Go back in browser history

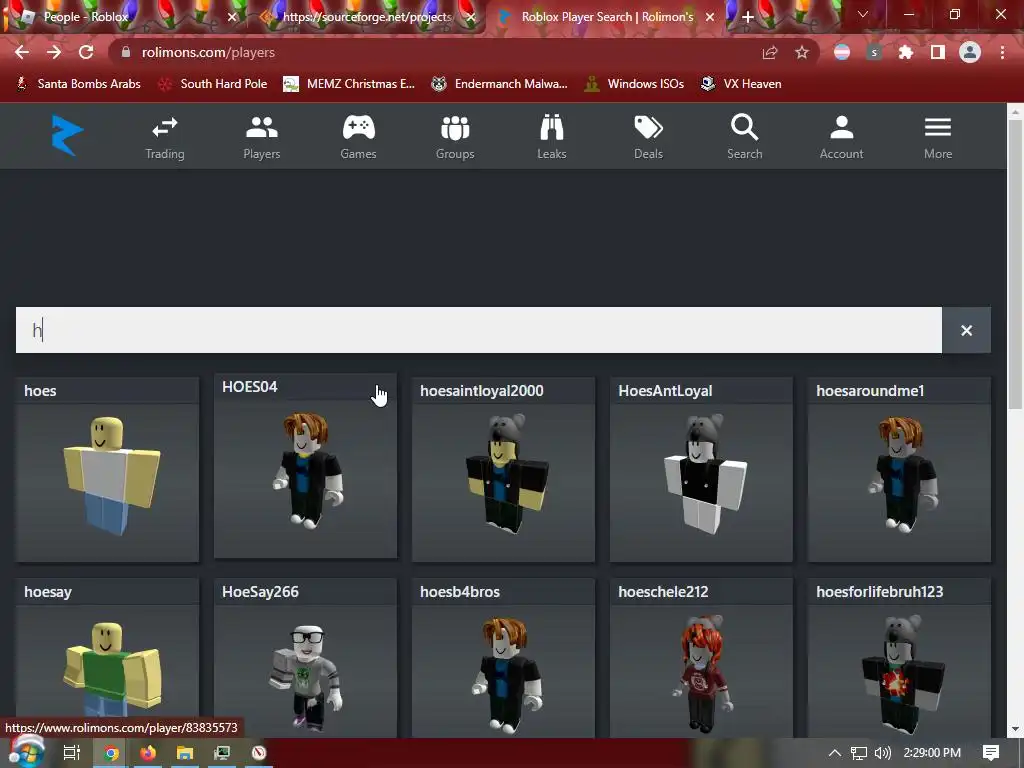coord(22,52)
